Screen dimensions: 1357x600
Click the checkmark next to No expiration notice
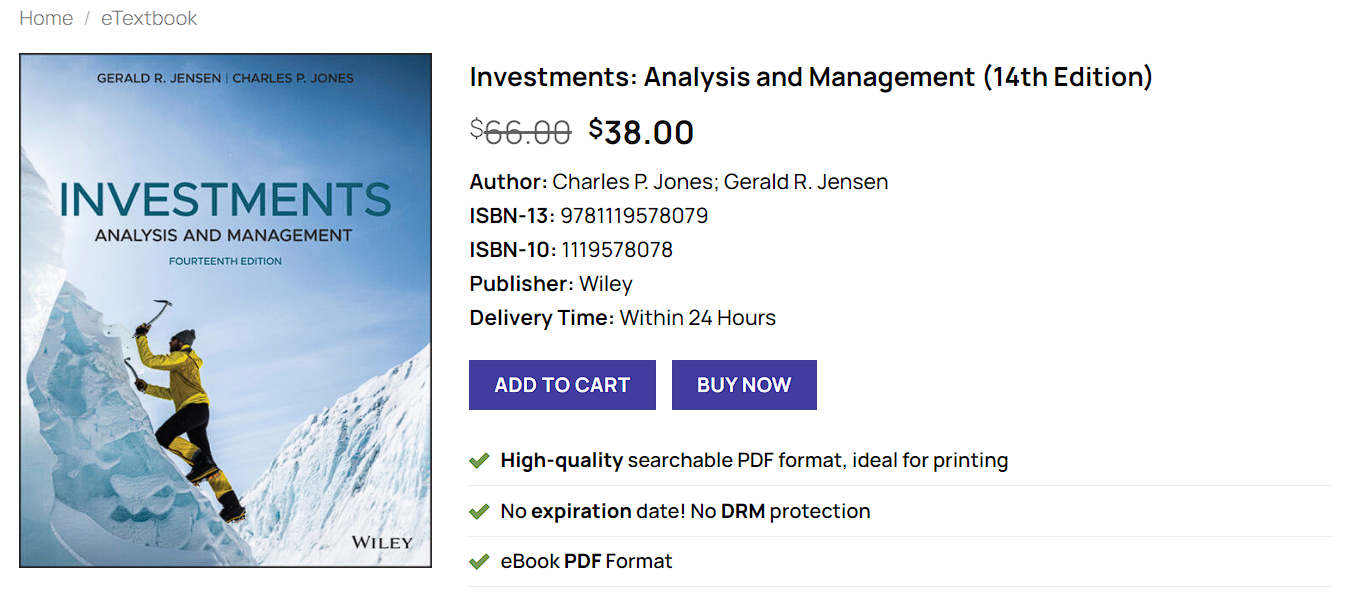click(x=477, y=510)
